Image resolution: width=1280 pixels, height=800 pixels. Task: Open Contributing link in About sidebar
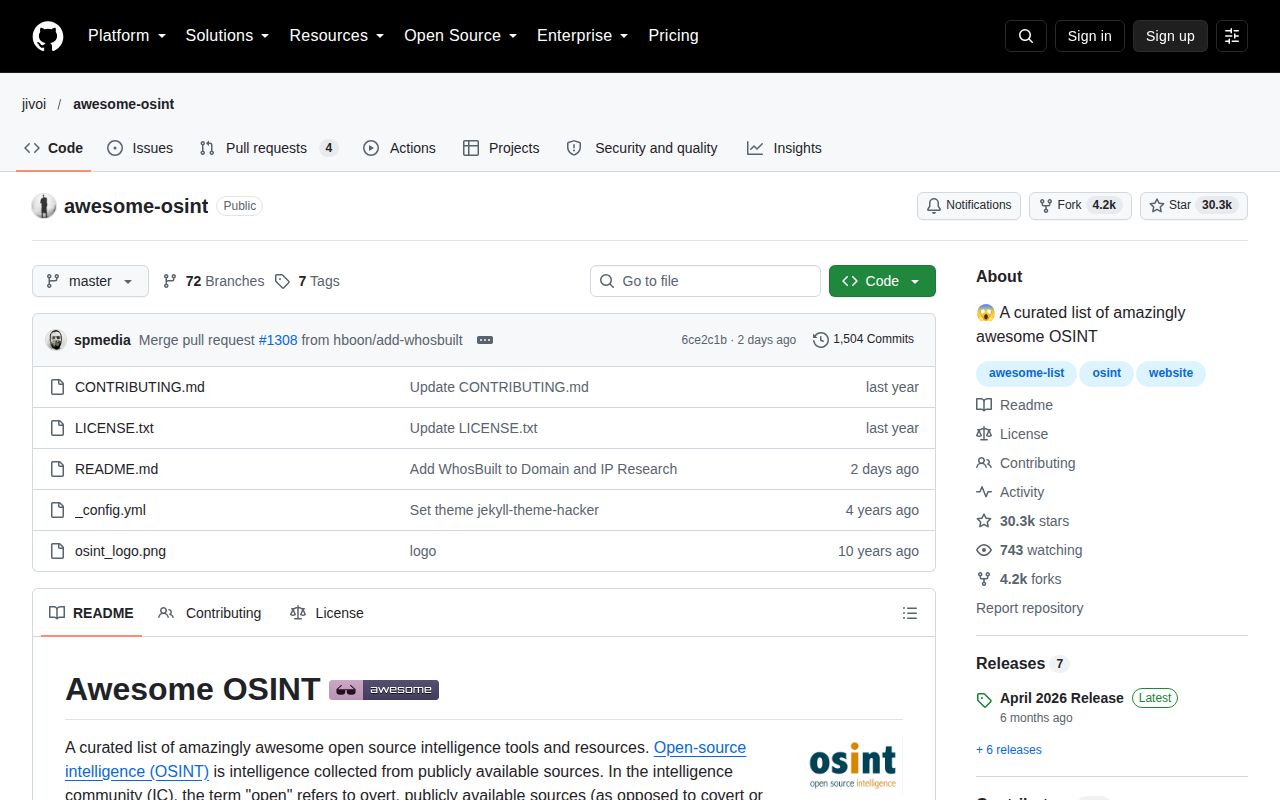[1026, 463]
